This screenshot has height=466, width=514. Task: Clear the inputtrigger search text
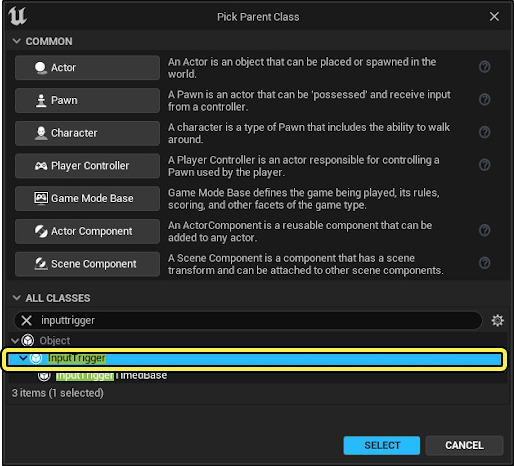click(26, 320)
